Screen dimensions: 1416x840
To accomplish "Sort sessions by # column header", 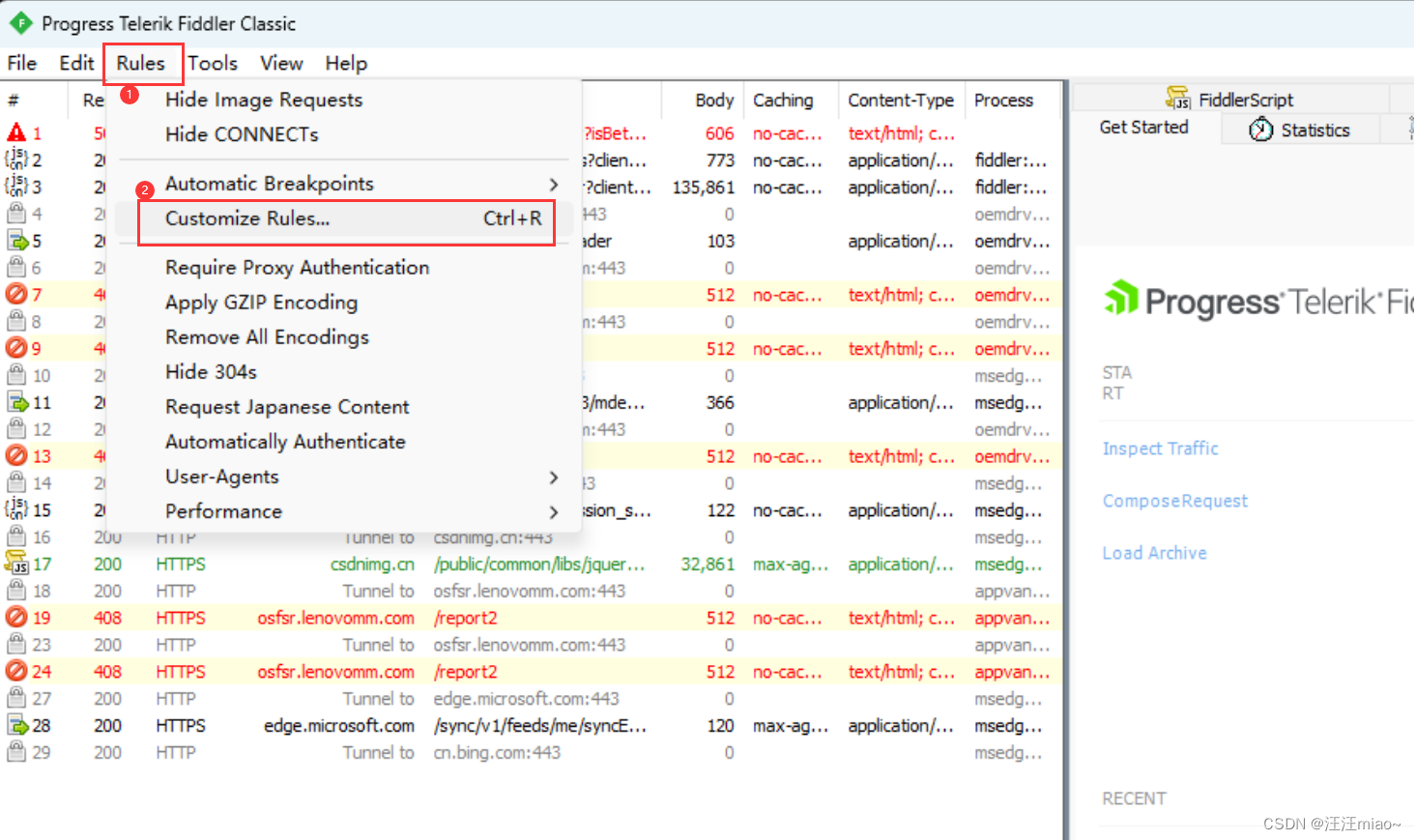I will 34,100.
